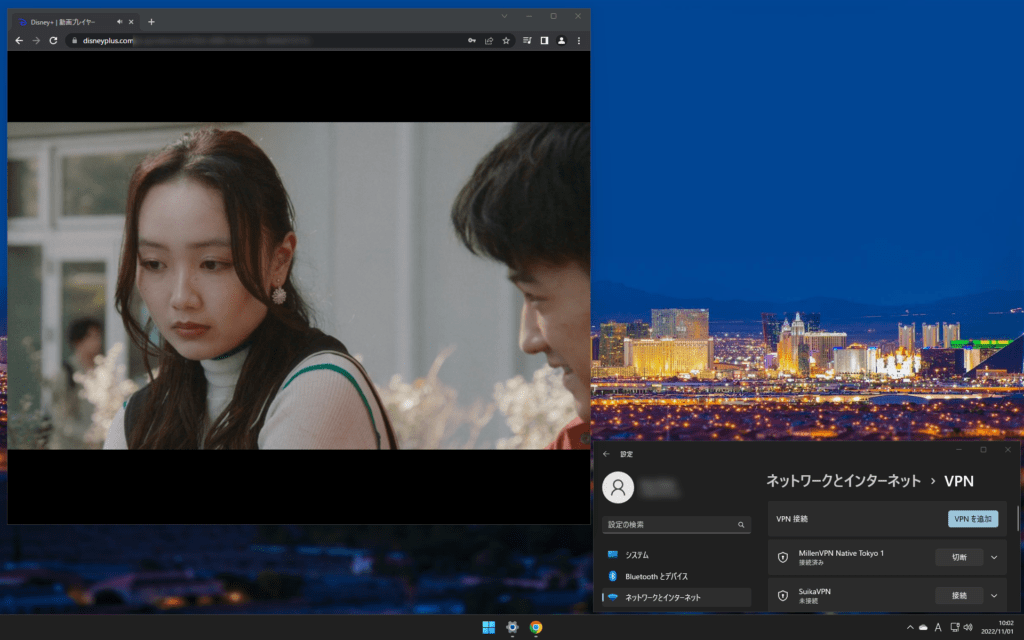
Task: Toggle Chrome's side panel
Action: pyautogui.click(x=544, y=40)
